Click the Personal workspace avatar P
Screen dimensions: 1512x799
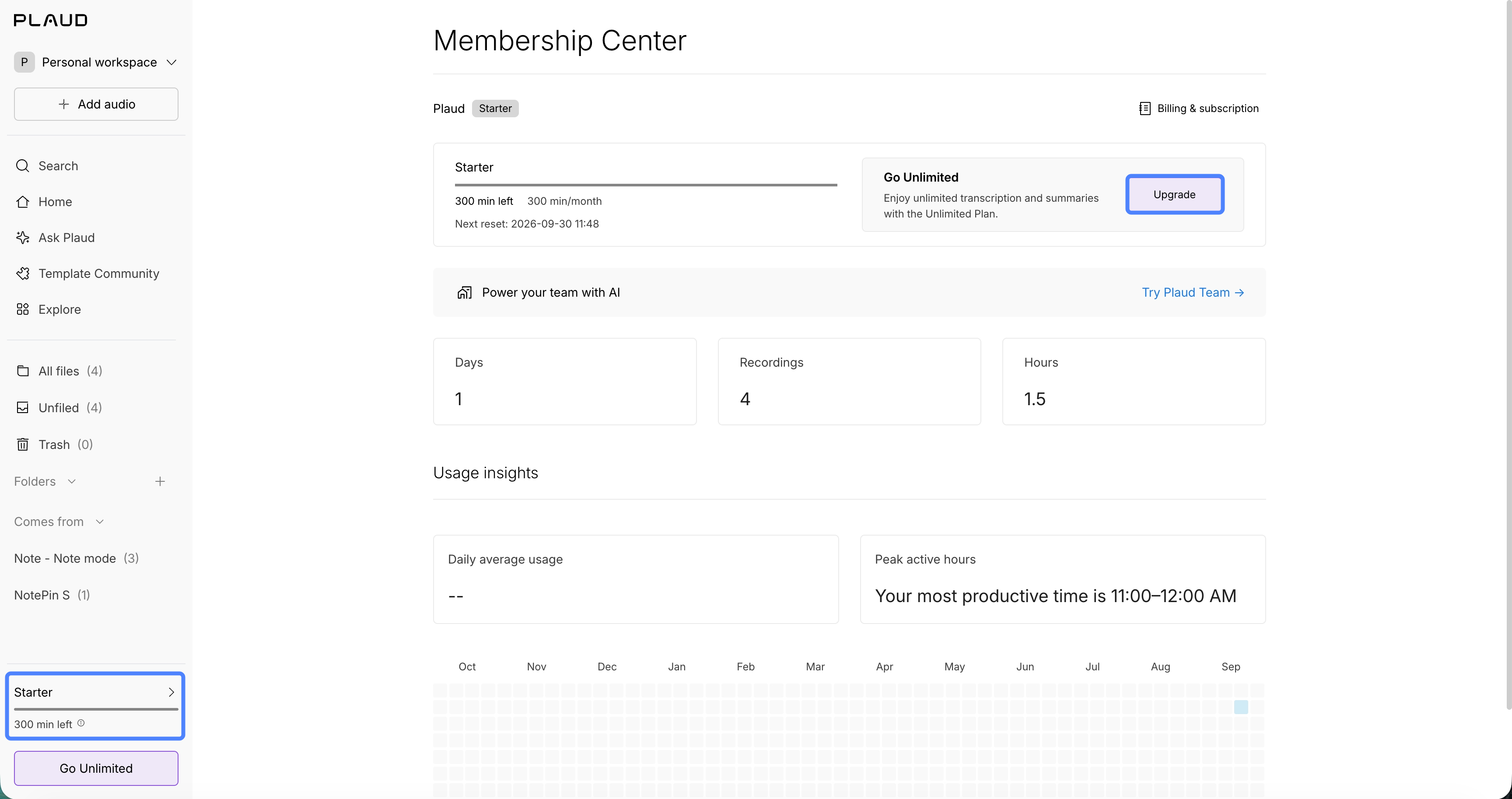tap(24, 62)
